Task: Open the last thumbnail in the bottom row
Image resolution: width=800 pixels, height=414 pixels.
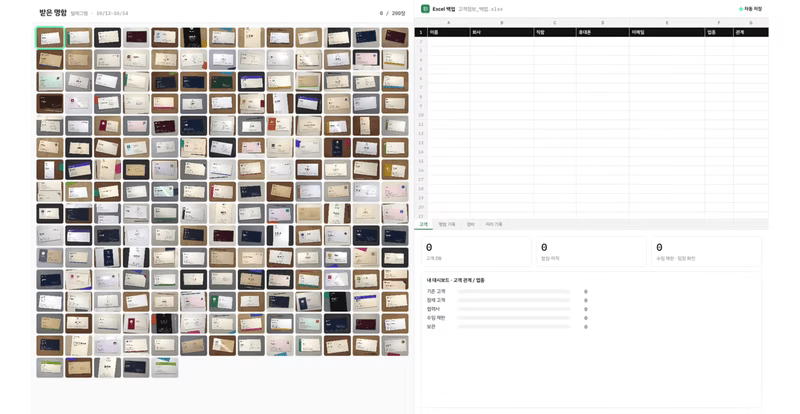Action: point(164,368)
